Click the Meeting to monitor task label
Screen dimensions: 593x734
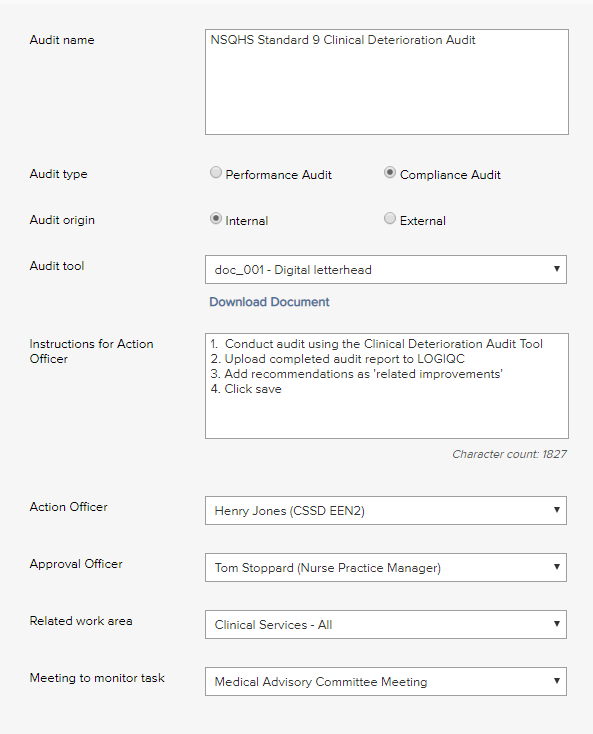pyautogui.click(x=97, y=678)
